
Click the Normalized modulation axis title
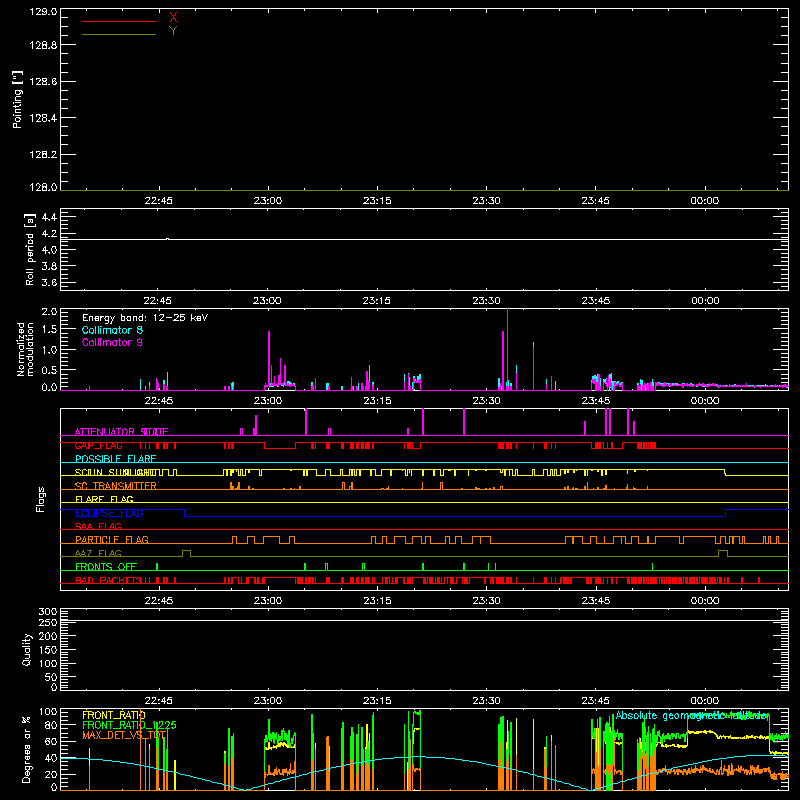tap(25, 349)
